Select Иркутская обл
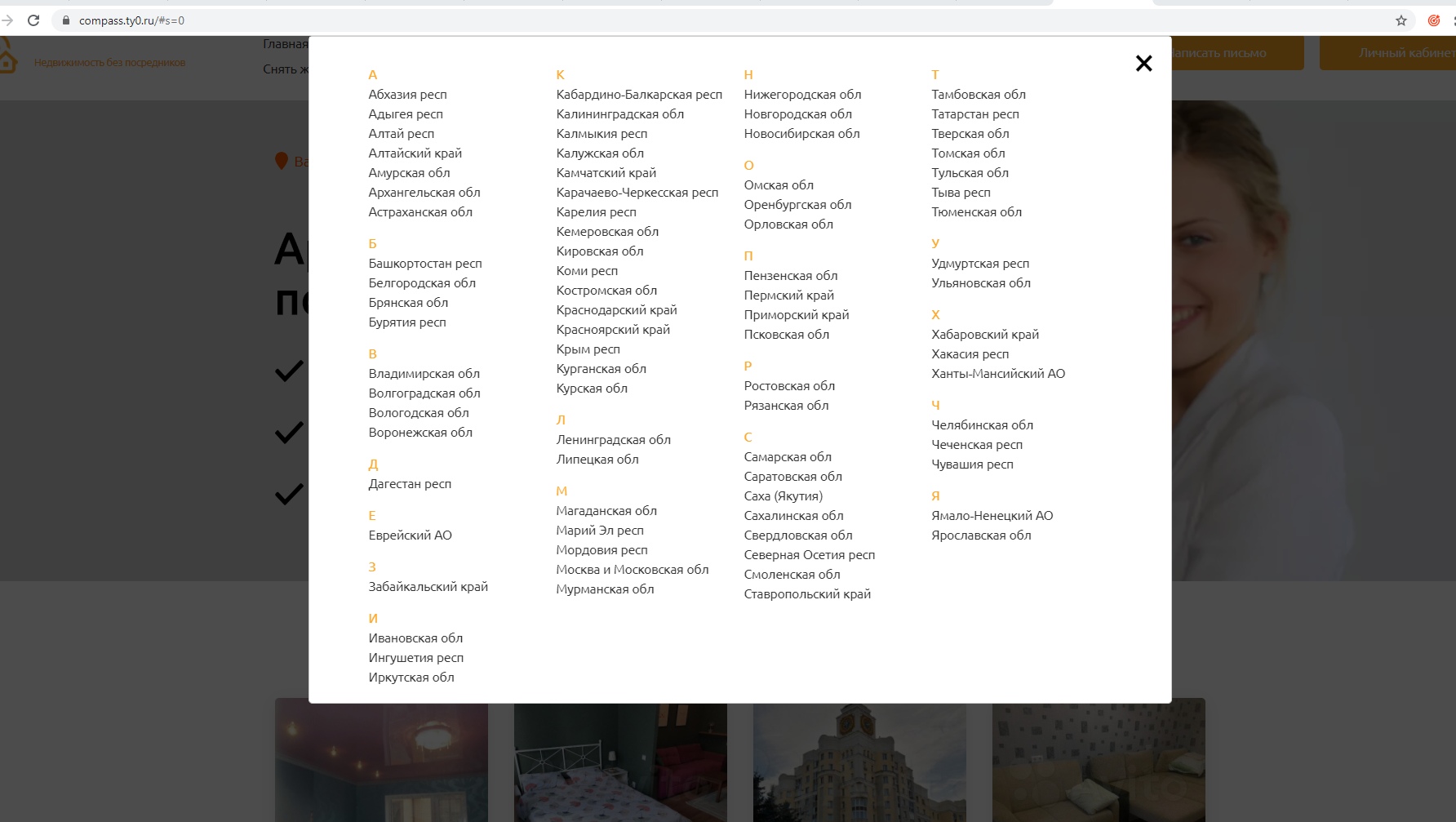 click(411, 678)
